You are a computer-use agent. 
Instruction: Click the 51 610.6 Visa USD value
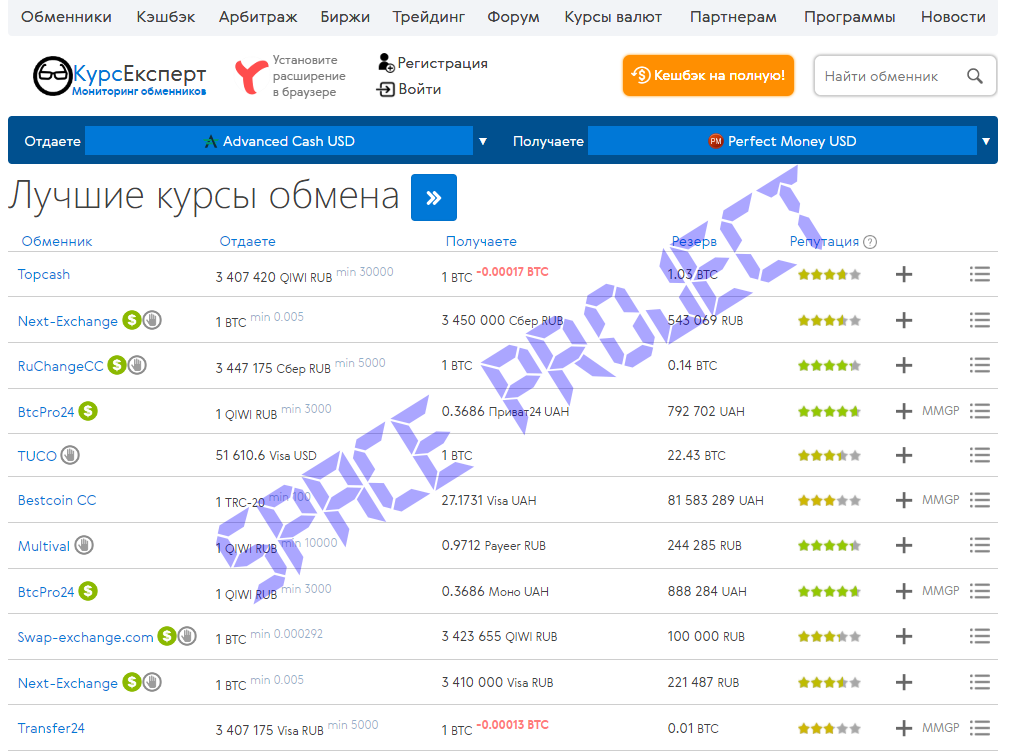(266, 455)
